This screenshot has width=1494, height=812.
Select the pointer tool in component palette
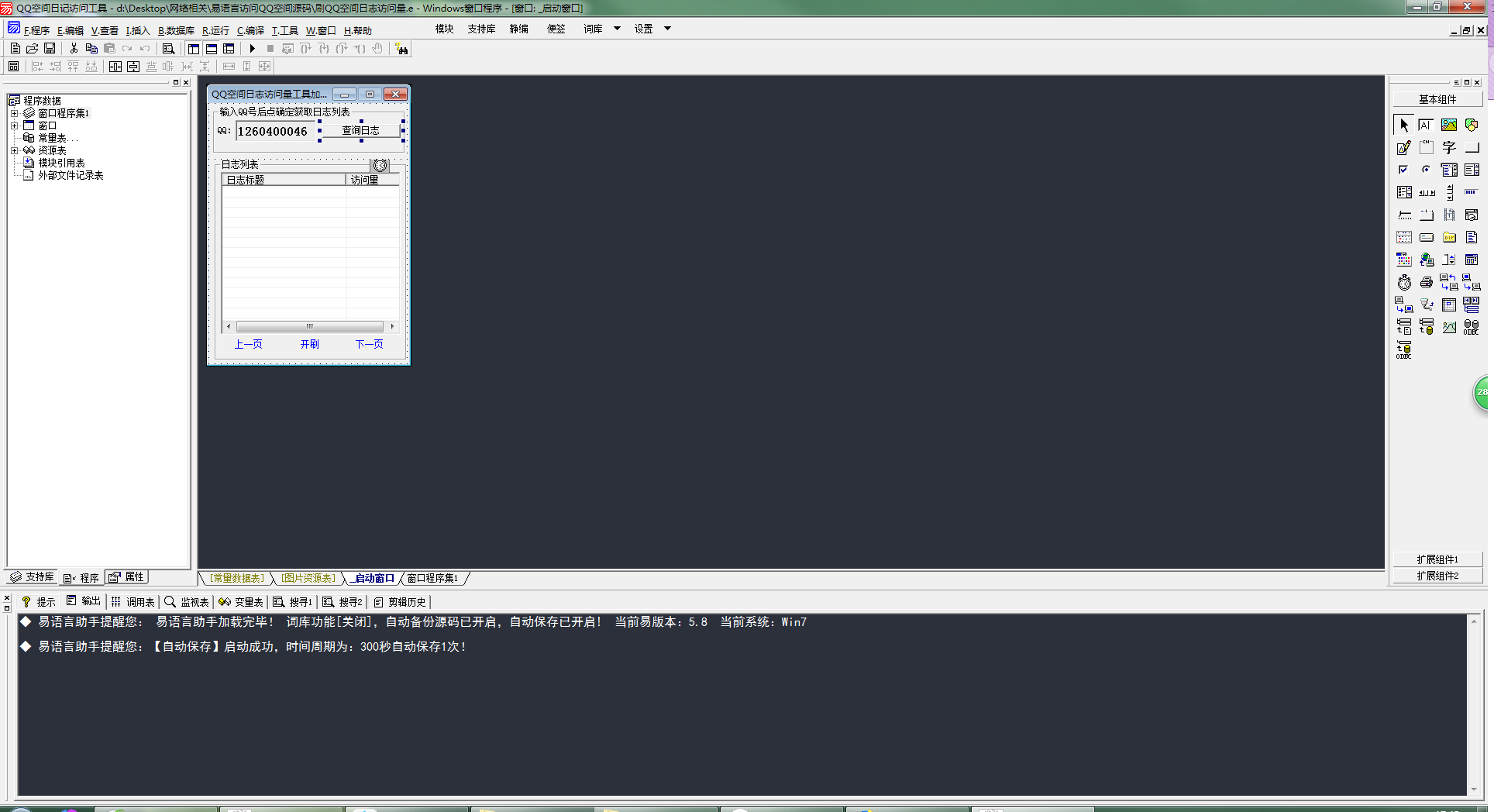1404,125
